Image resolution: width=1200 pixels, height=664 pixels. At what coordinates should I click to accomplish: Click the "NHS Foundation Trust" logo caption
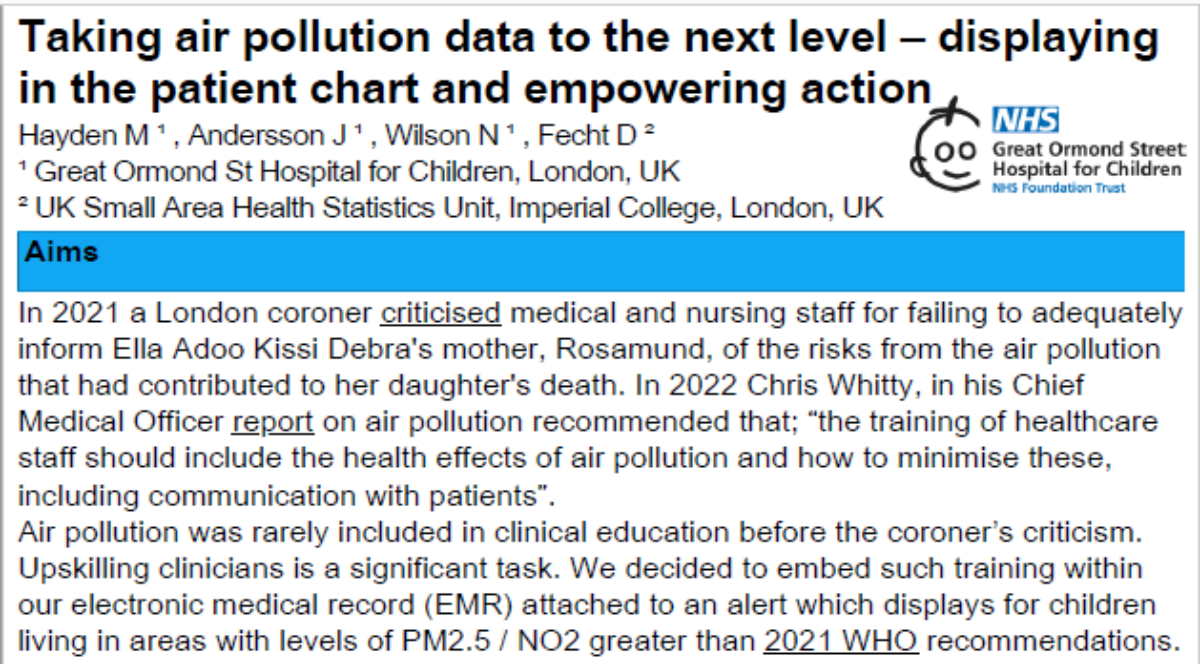tap(1058, 188)
